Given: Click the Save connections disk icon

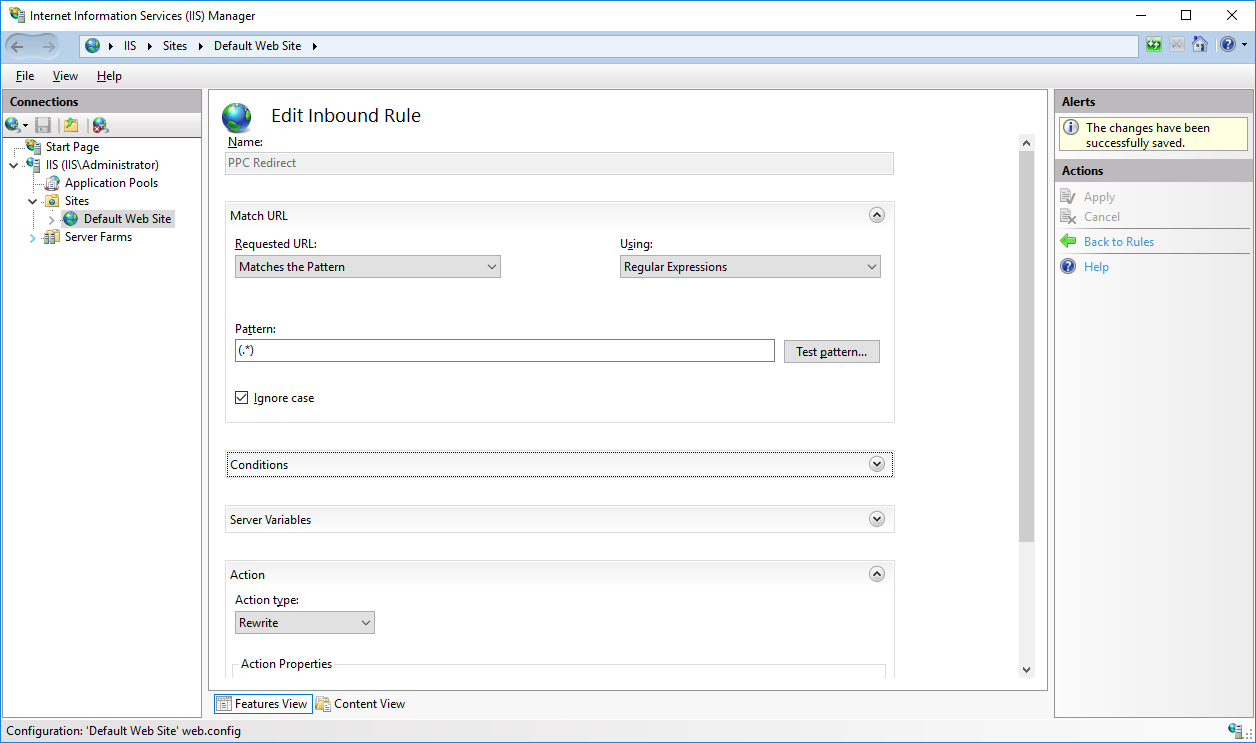Looking at the screenshot, I should pyautogui.click(x=43, y=125).
